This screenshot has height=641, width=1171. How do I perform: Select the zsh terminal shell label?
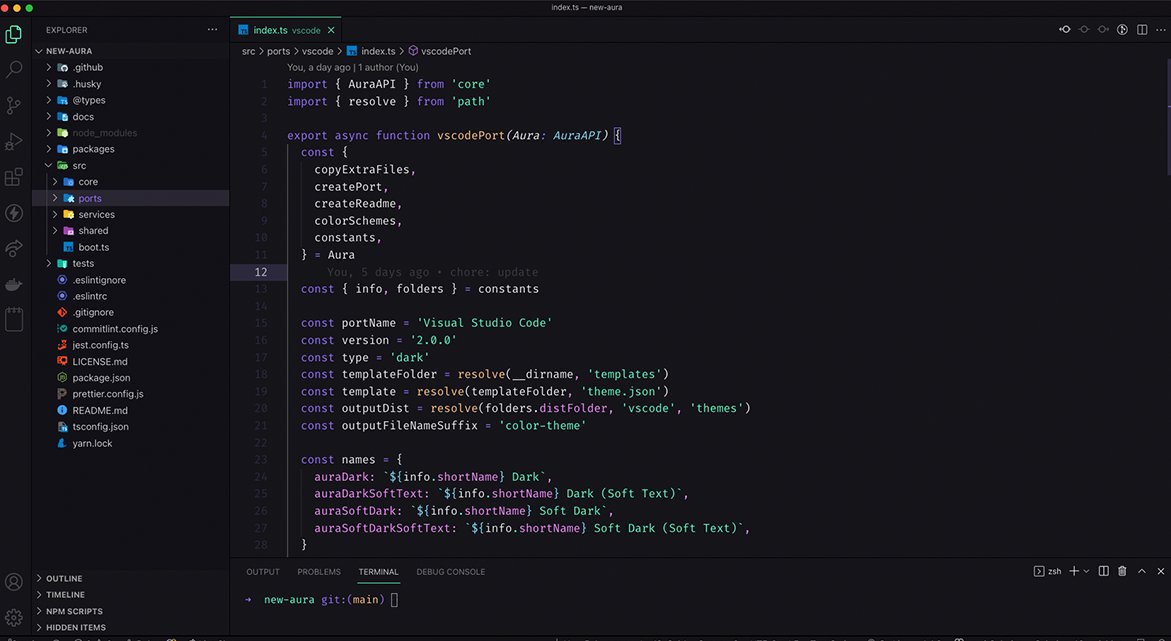coord(1048,572)
